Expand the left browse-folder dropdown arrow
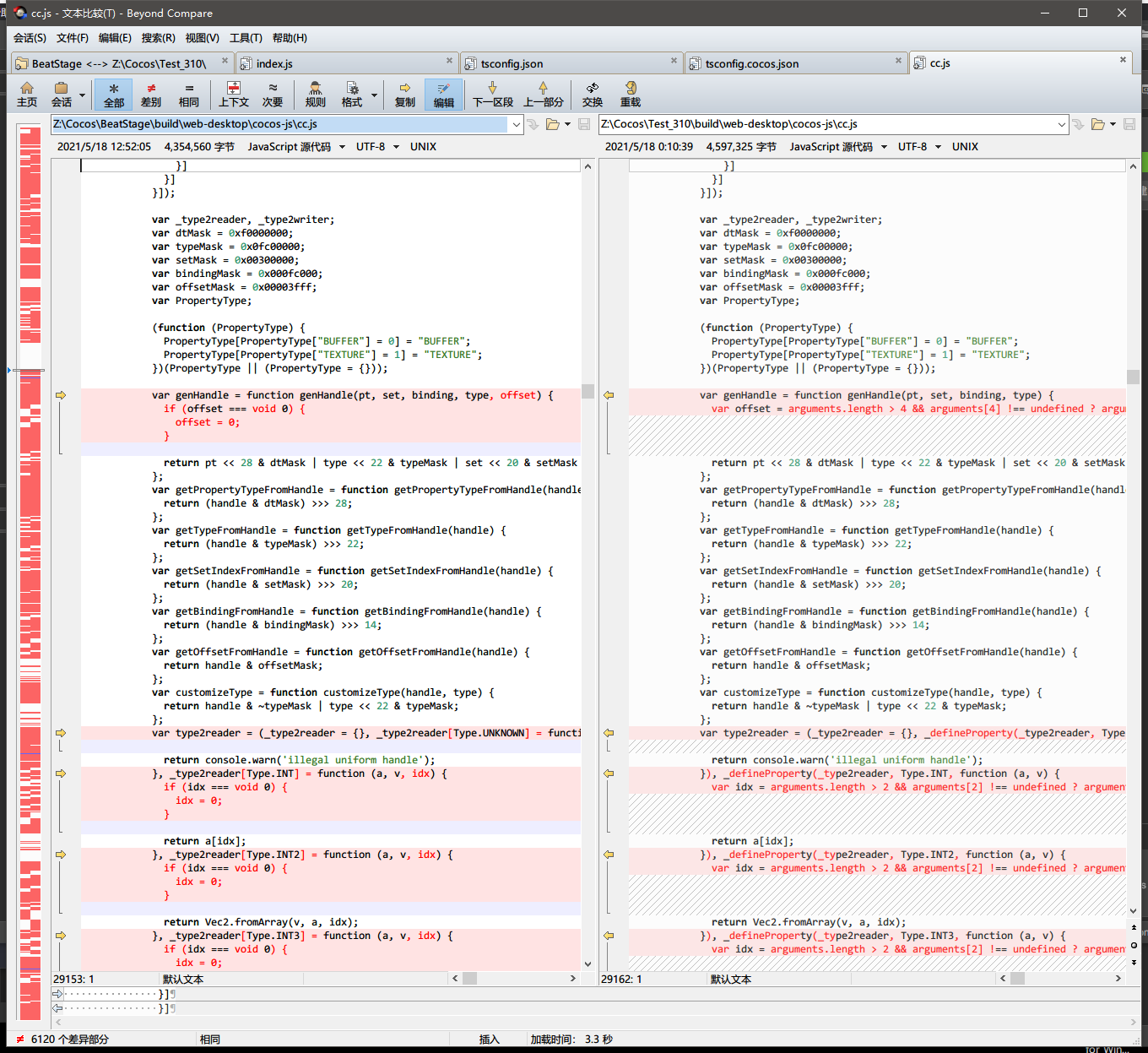This screenshot has height=1053, width=1148. [567, 124]
